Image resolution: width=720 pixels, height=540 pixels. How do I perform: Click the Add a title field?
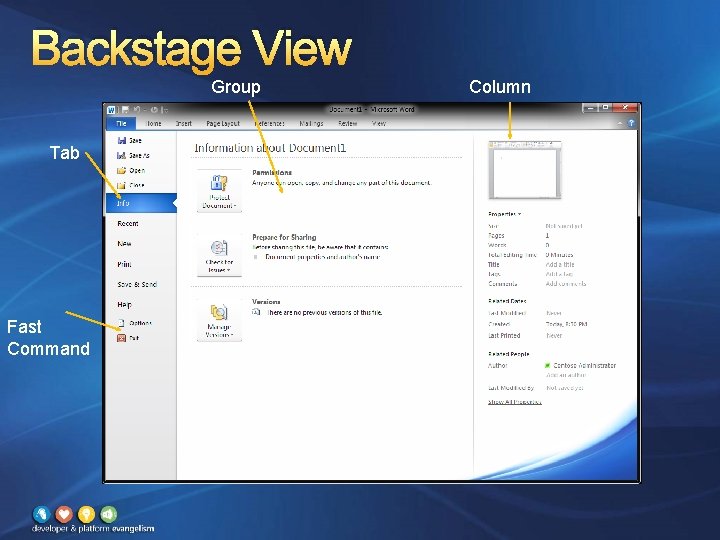pyautogui.click(x=560, y=264)
